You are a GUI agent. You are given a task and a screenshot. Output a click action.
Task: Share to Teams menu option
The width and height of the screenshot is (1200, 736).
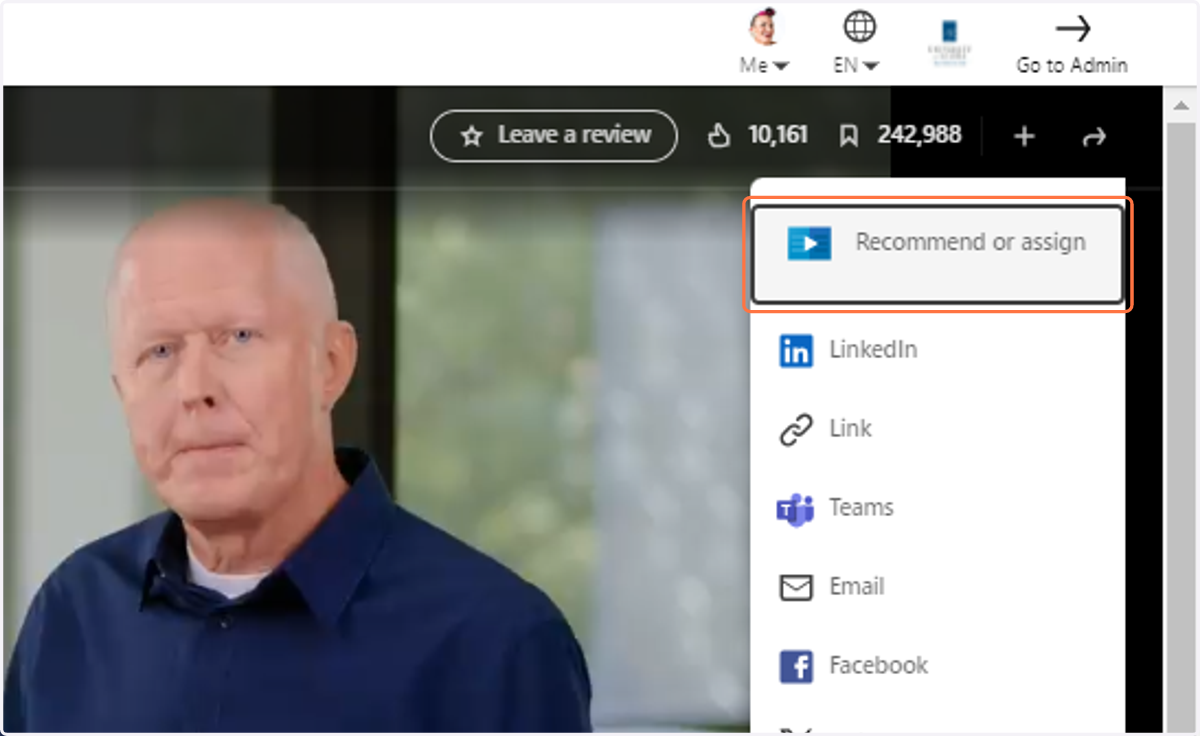pos(938,508)
